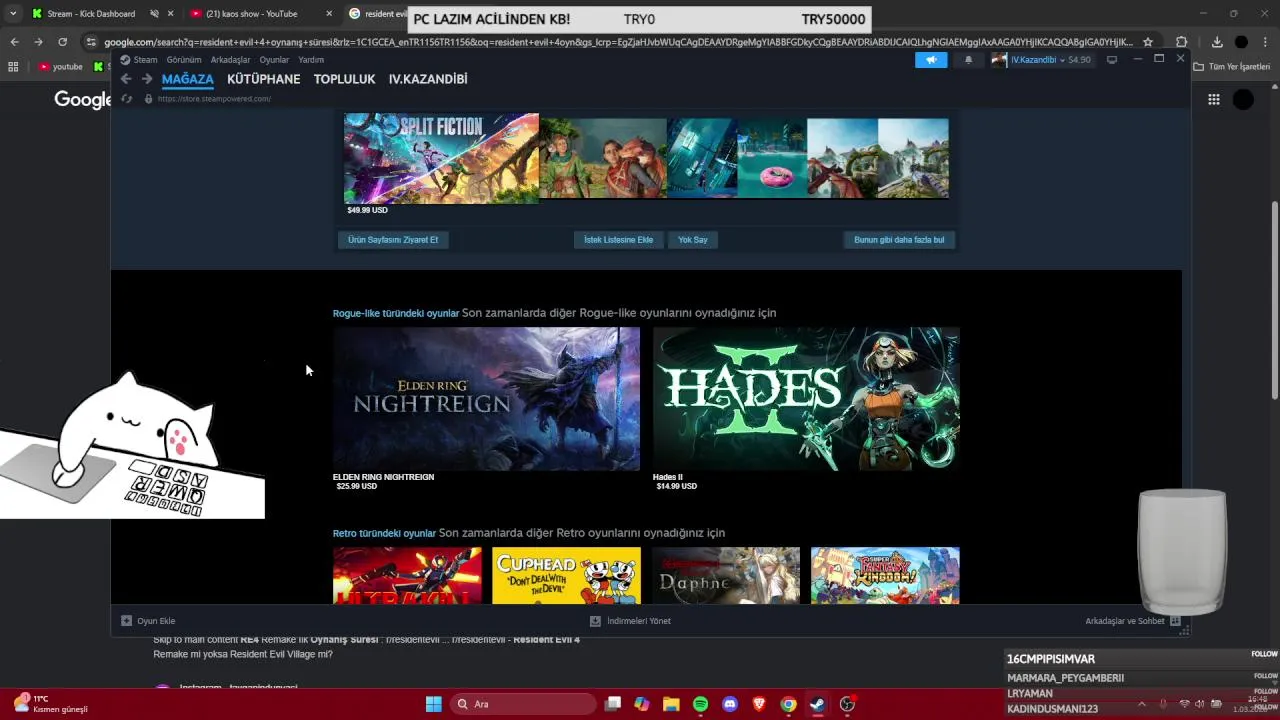The width and height of the screenshot is (1280, 720).
Task: Click Oyun Ekle at Steam's bottom bar
Action: [148, 621]
